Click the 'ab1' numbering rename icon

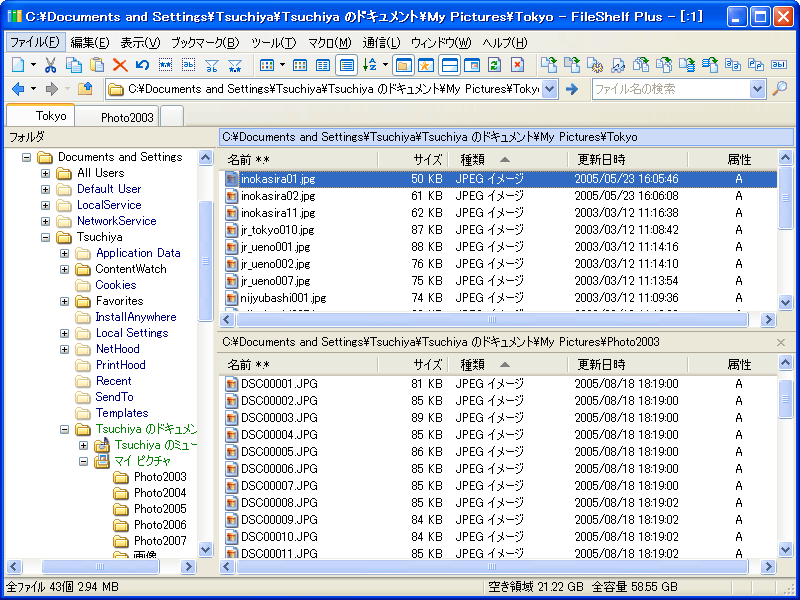click(x=779, y=65)
